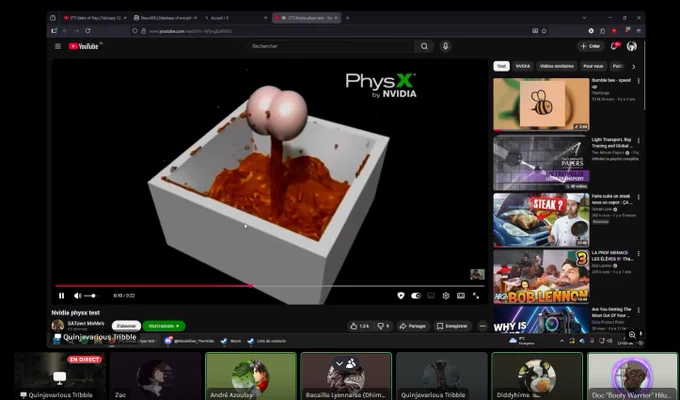680x400 pixels.
Task: Select the EN DIRECT Quinjevarious Tribble stream tile
Action: pyautogui.click(x=60, y=376)
